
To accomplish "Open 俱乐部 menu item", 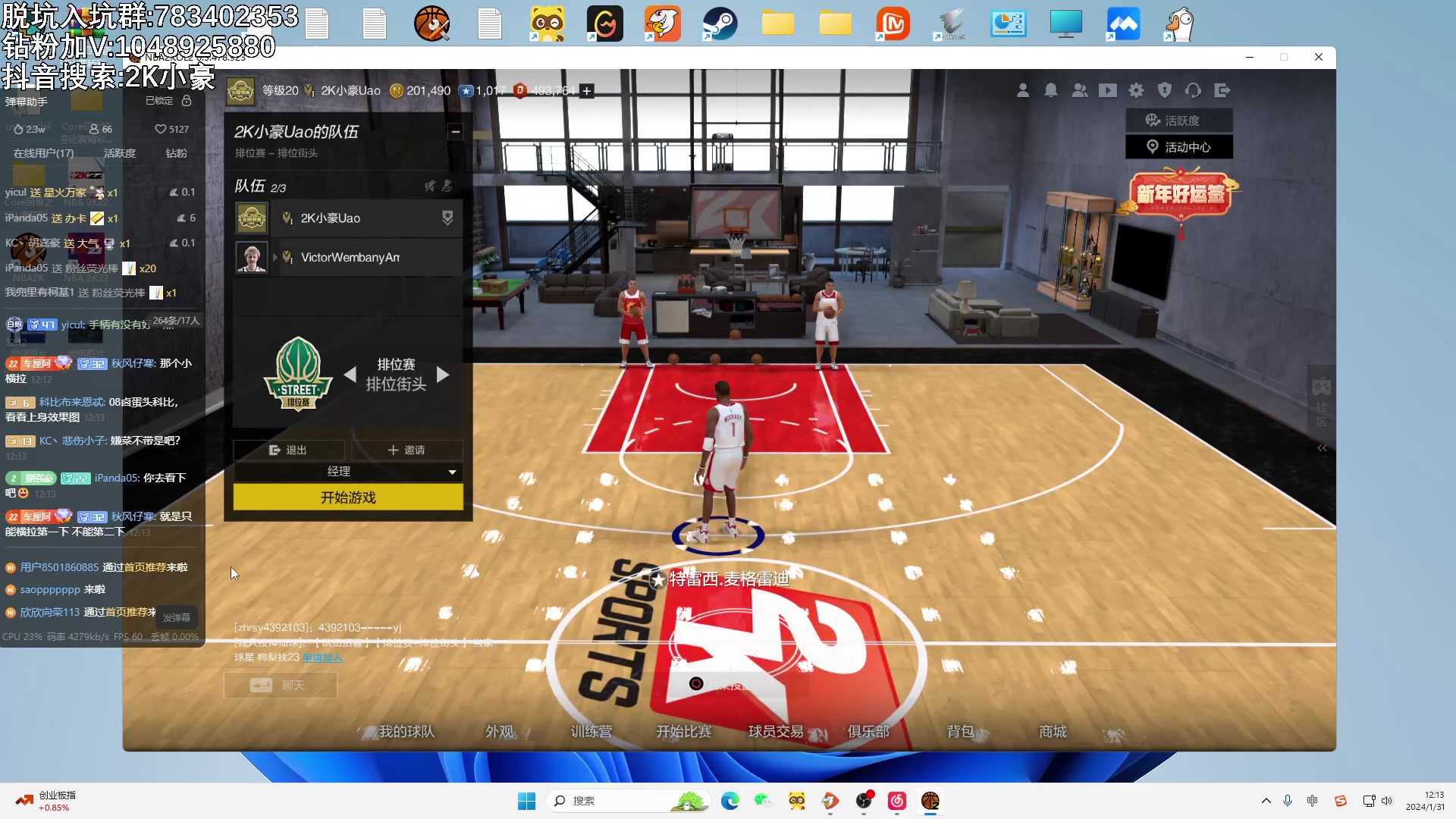I will [868, 732].
